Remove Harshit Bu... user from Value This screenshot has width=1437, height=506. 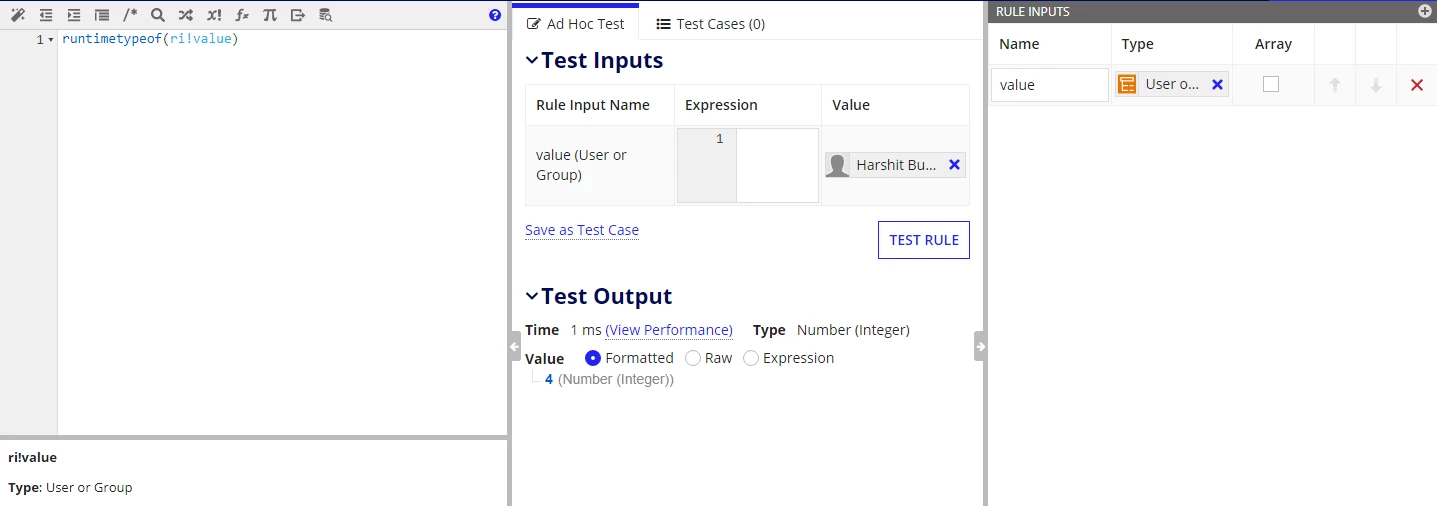tap(955, 165)
